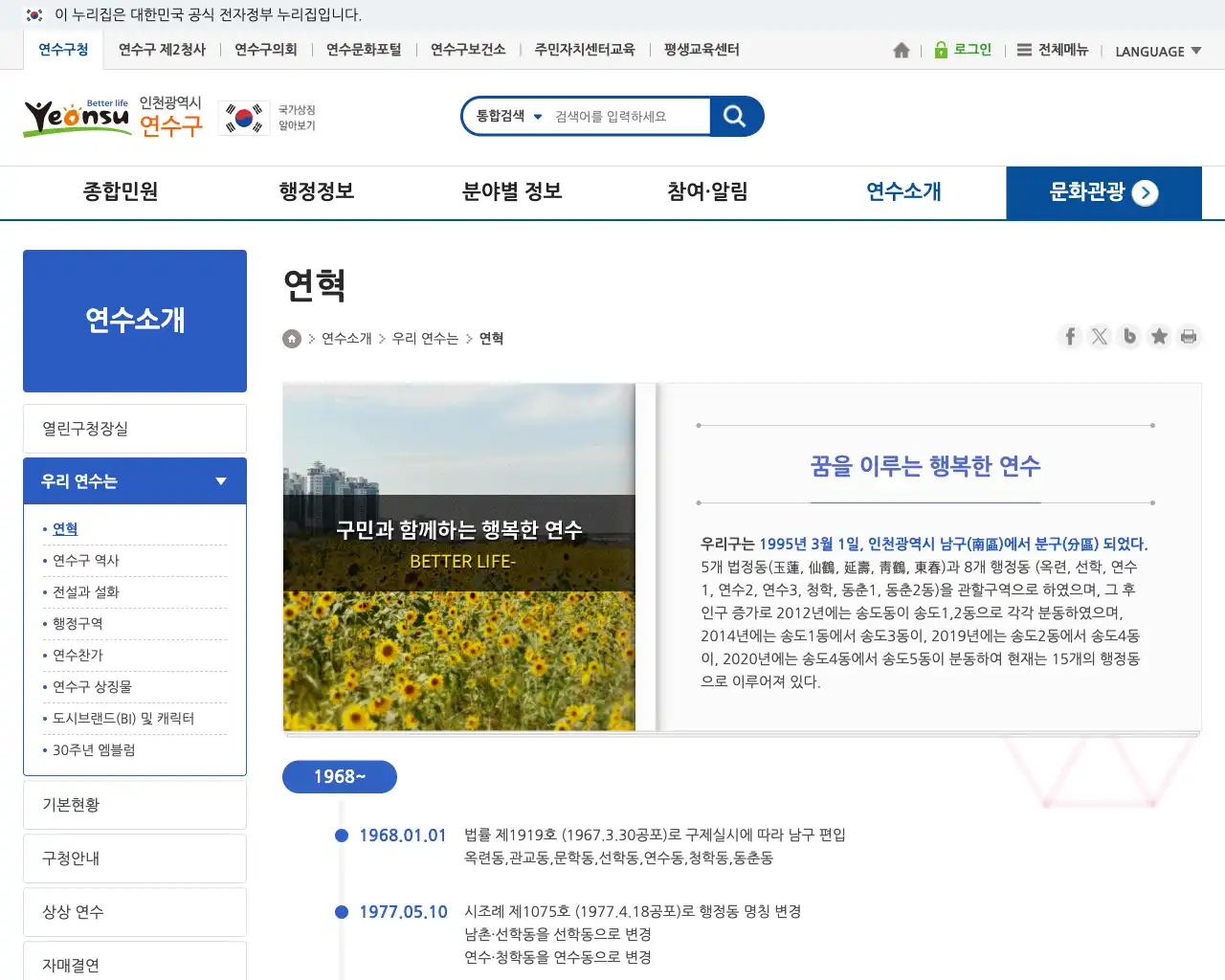Image resolution: width=1225 pixels, height=980 pixels.
Task: Open the LANGUAGE dropdown
Action: [x=1158, y=52]
